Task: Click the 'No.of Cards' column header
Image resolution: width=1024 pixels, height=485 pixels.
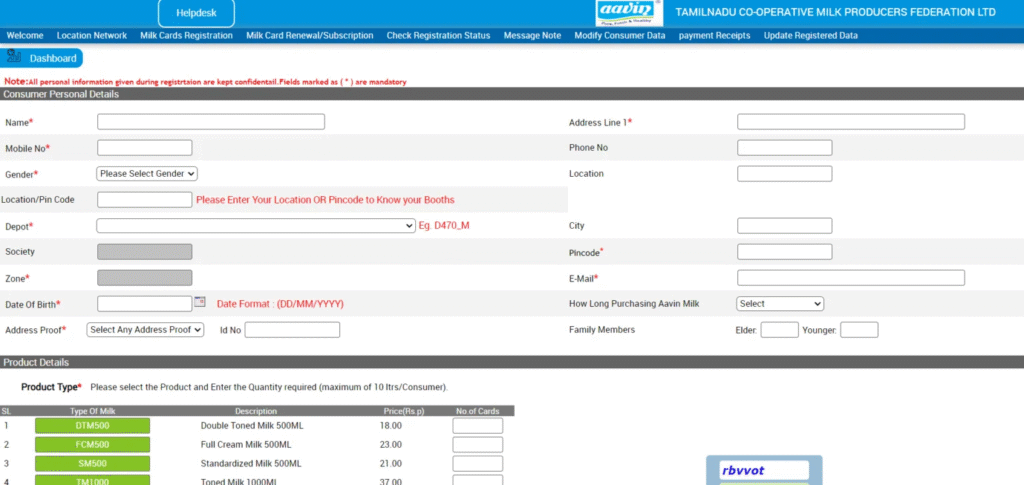Action: click(477, 411)
